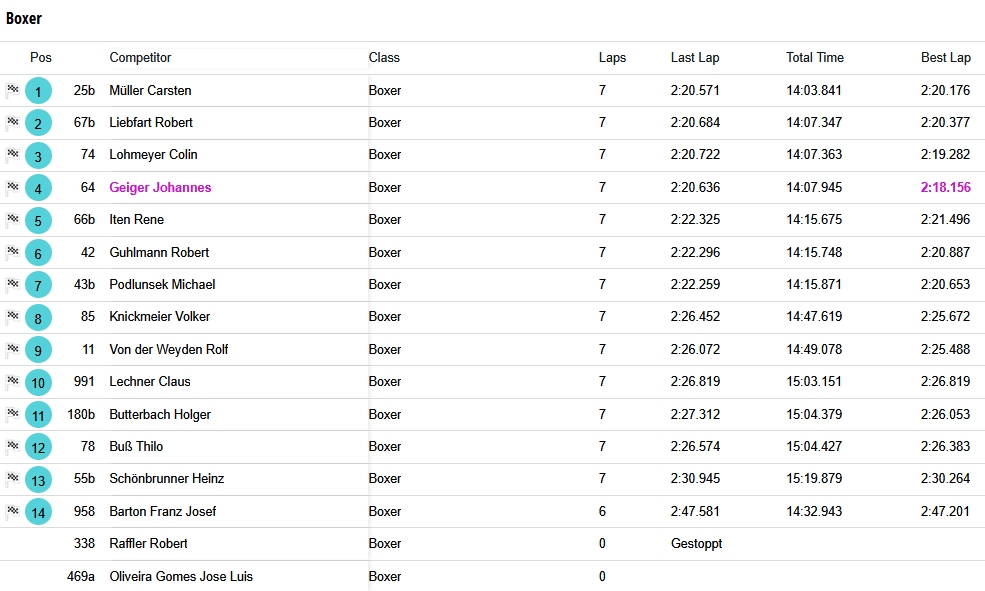985x591 pixels.
Task: Open competitor Geiger Johannes
Action: pyautogui.click(x=160, y=187)
